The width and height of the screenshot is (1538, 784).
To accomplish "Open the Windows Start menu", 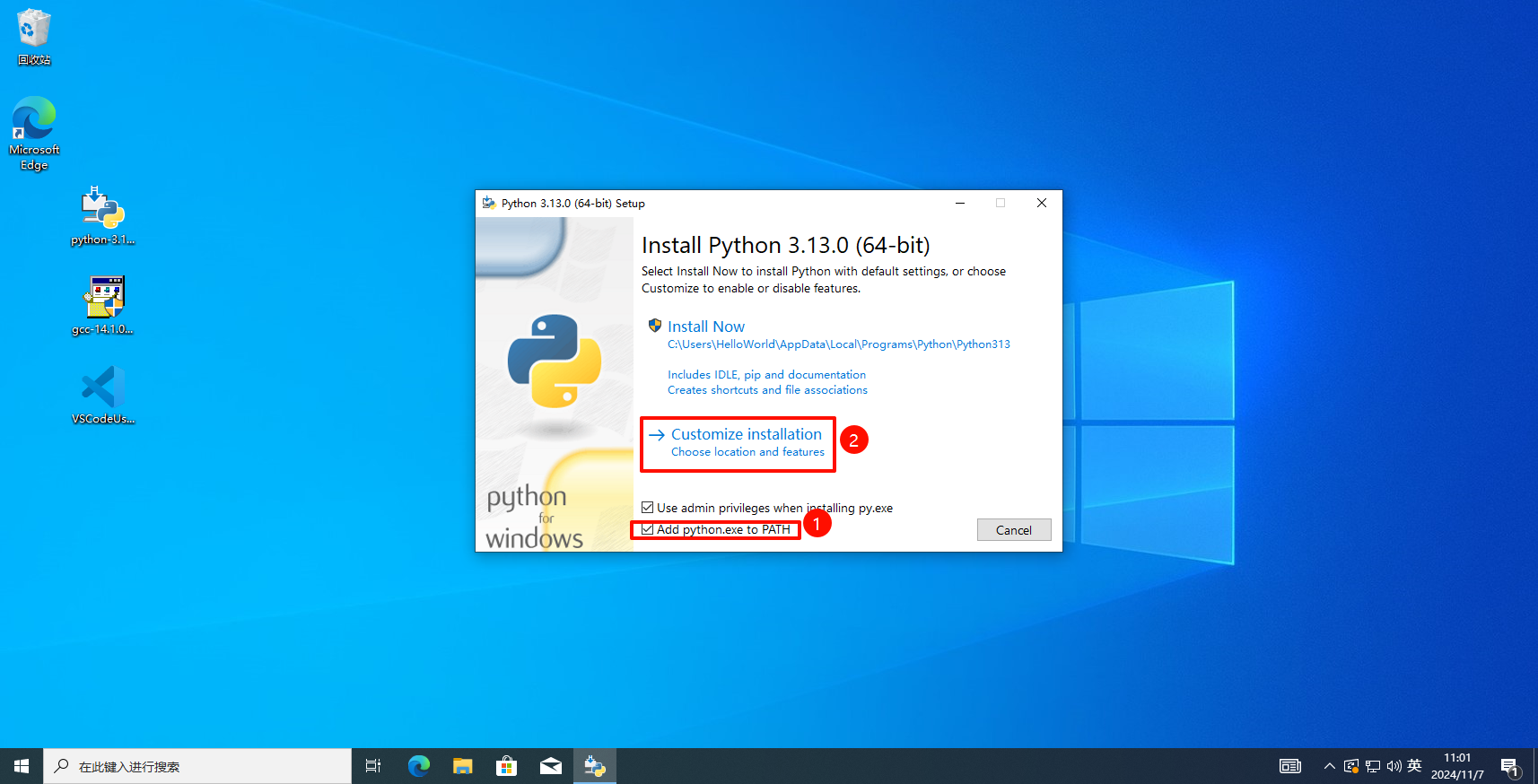I will click(22, 766).
